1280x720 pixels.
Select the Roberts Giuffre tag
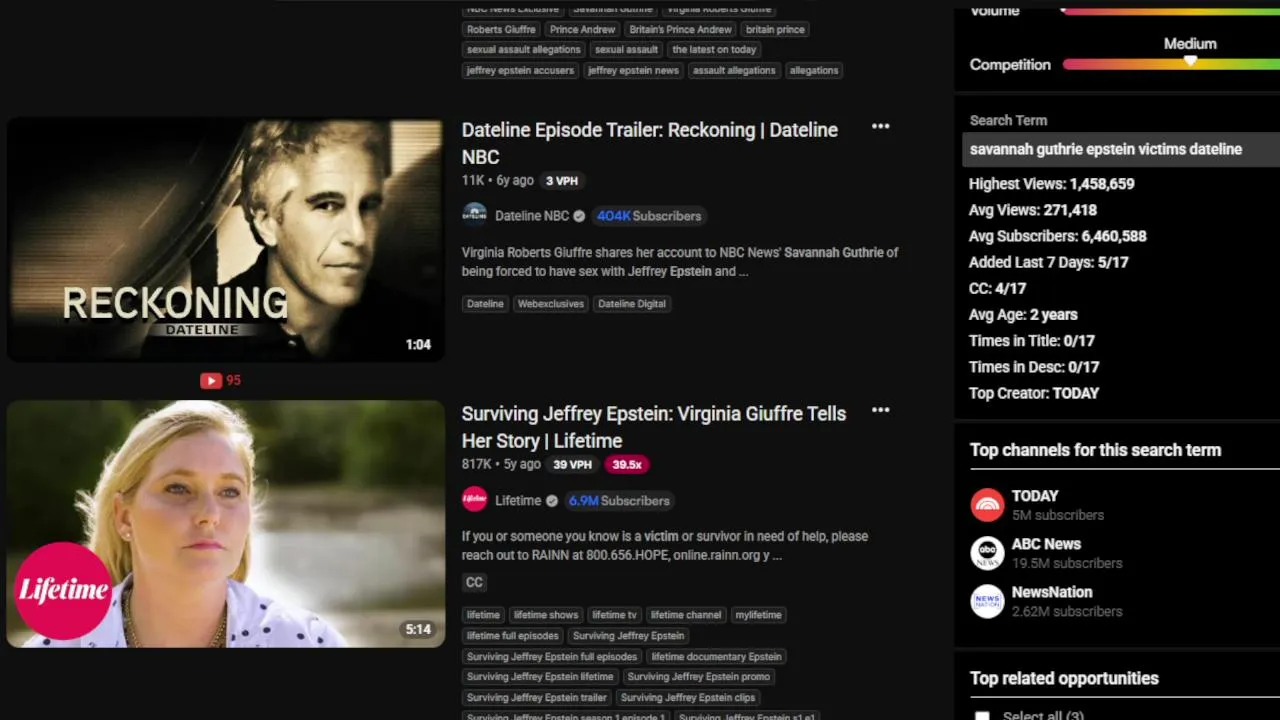coord(501,30)
